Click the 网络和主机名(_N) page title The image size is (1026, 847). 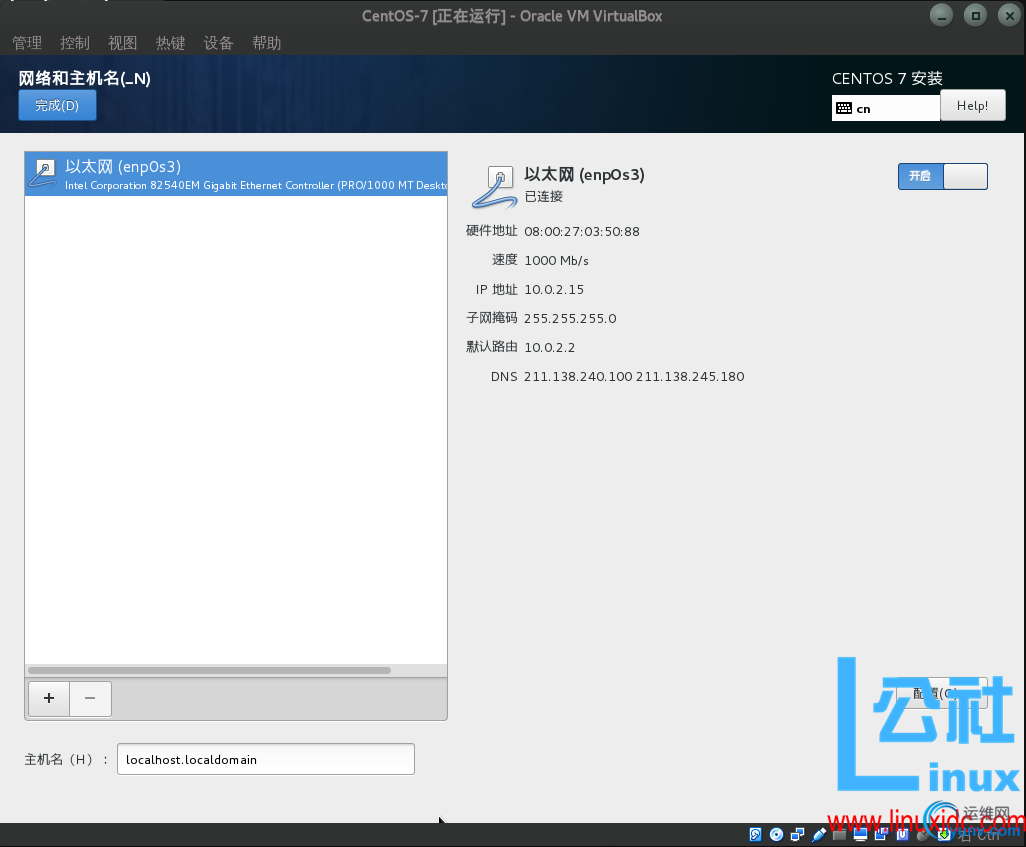click(84, 79)
